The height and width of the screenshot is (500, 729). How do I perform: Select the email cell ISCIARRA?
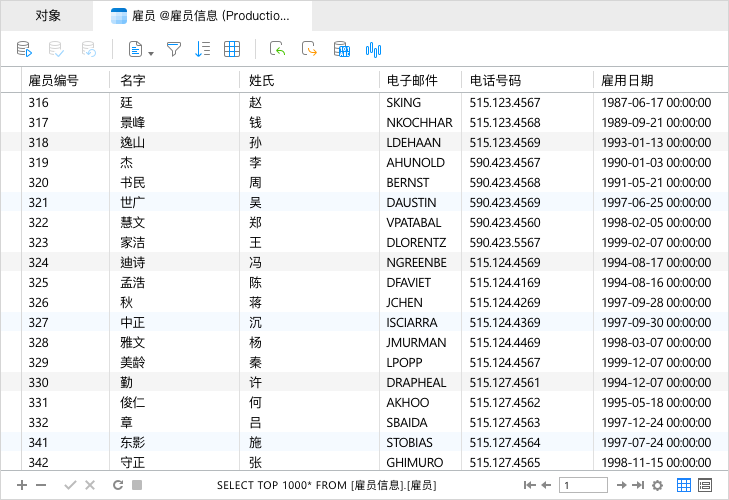pyautogui.click(x=420, y=322)
